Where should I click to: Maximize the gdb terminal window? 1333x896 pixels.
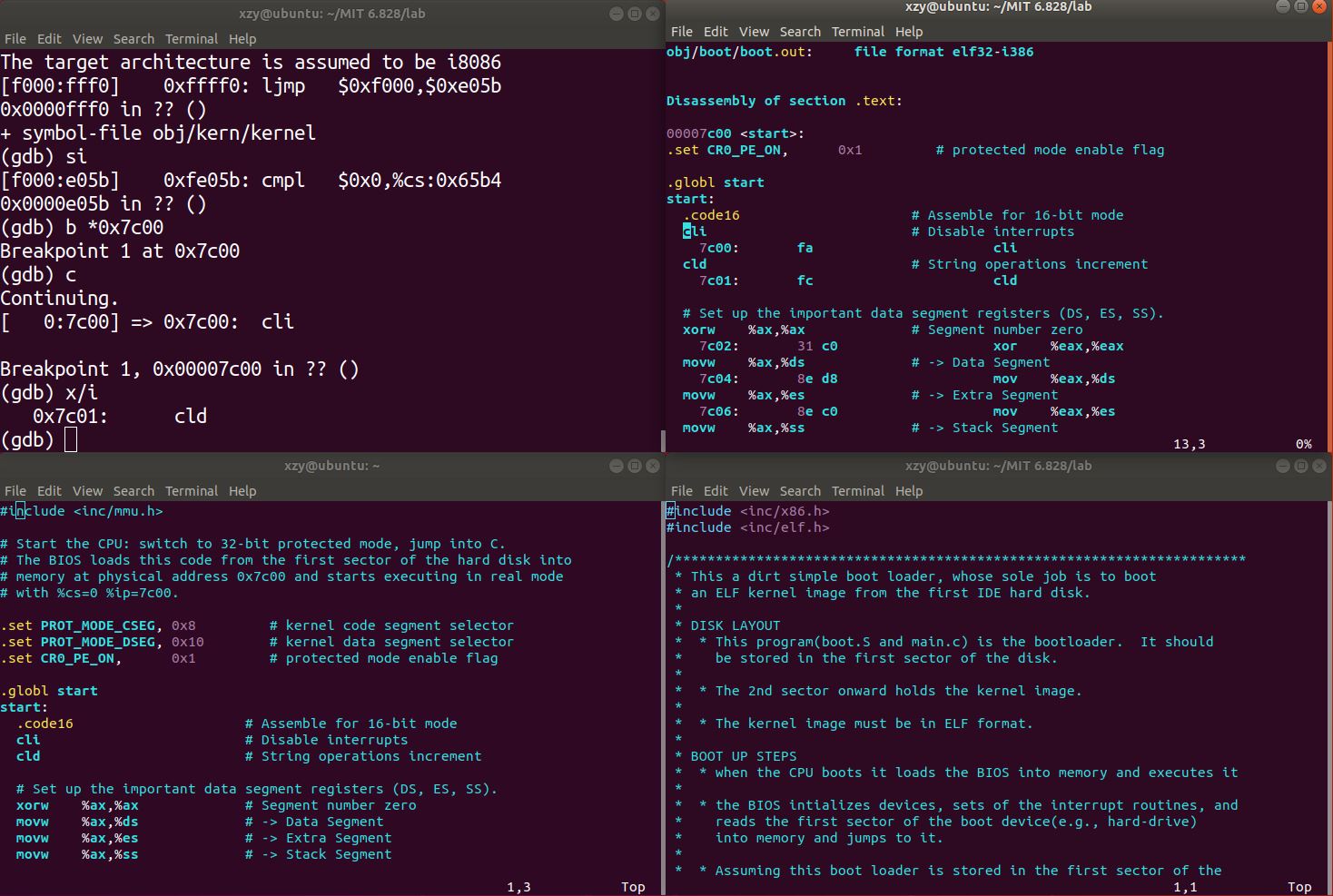(x=635, y=14)
